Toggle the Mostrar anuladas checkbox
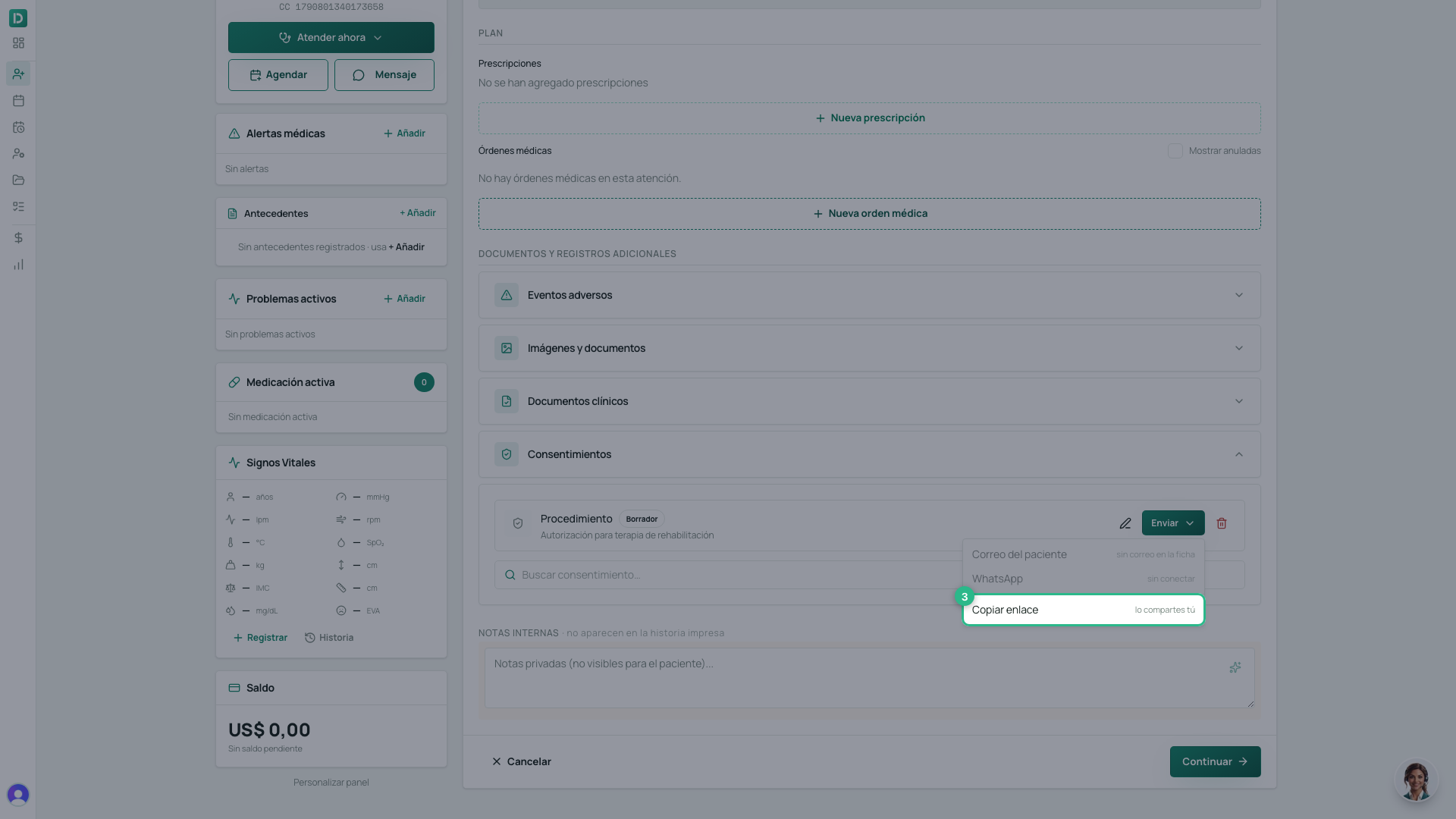 coord(1175,151)
